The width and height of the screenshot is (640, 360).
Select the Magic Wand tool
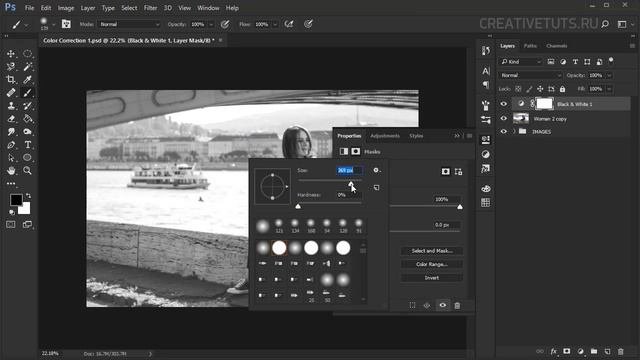[27, 67]
